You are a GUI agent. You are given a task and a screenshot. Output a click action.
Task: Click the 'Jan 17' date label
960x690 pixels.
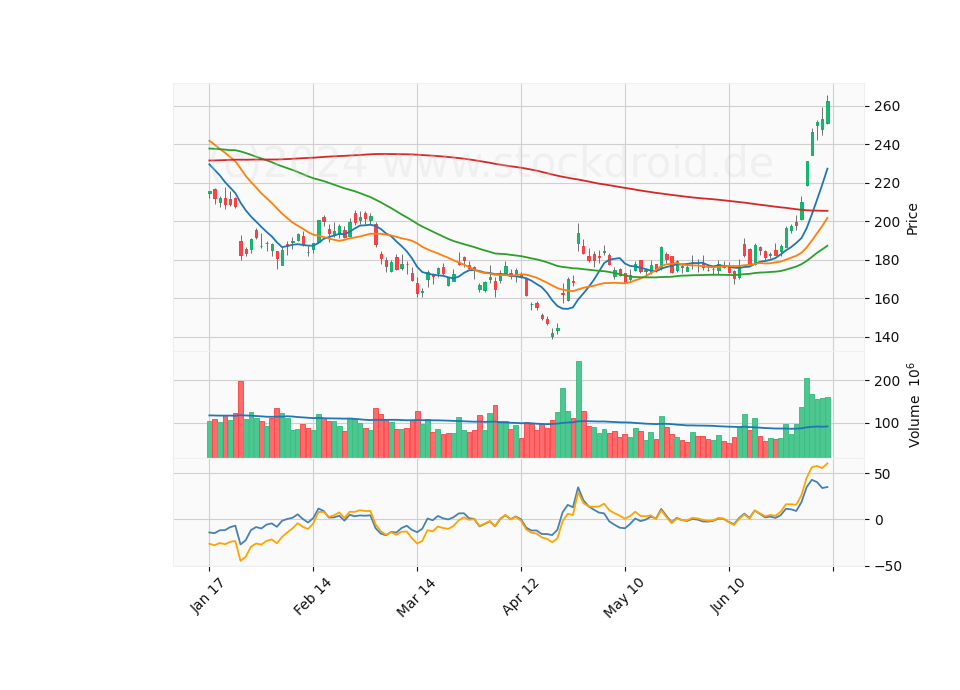pos(206,596)
